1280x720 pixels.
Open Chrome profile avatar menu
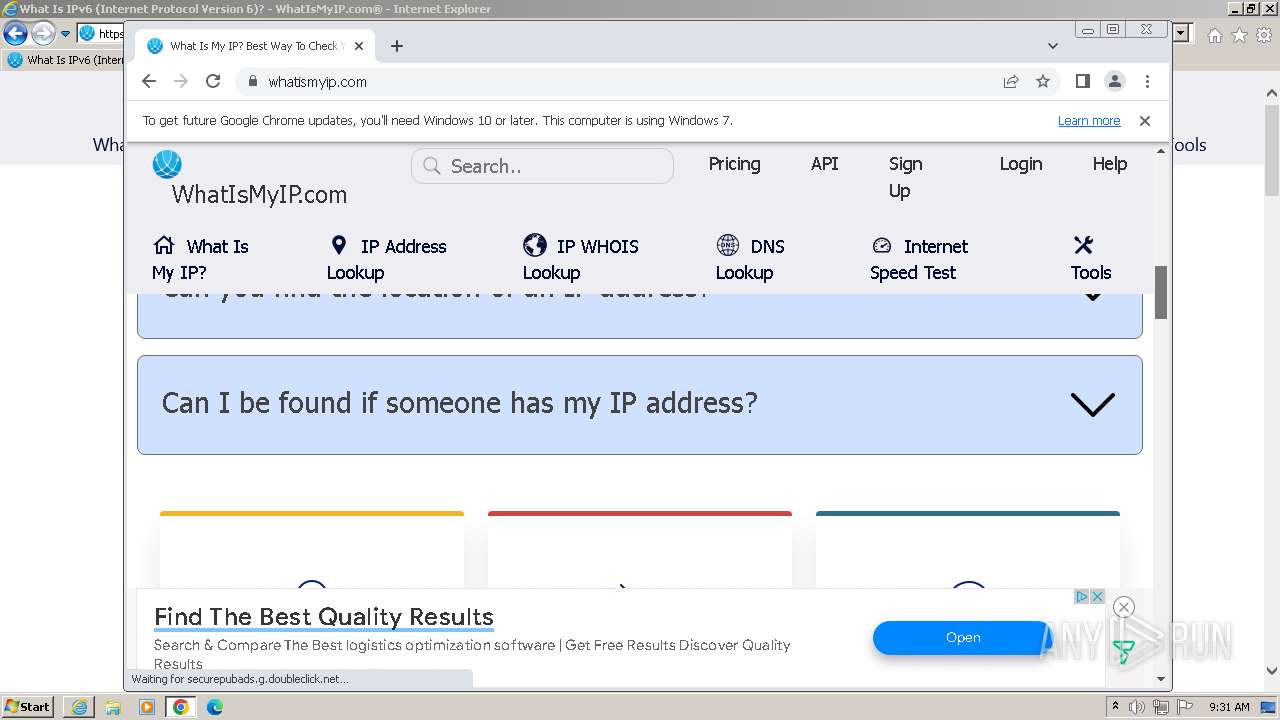tap(1114, 81)
